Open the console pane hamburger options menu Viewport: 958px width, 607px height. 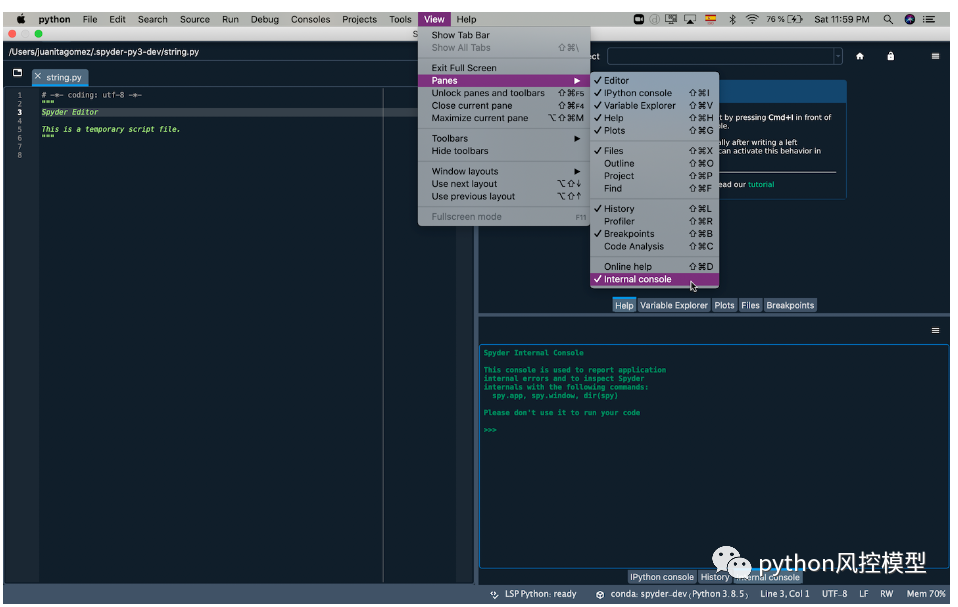(935, 330)
